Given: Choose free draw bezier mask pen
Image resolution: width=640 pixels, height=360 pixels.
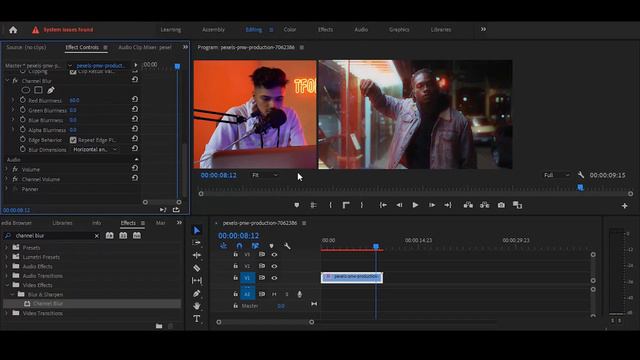Looking at the screenshot, I should 51,90.
